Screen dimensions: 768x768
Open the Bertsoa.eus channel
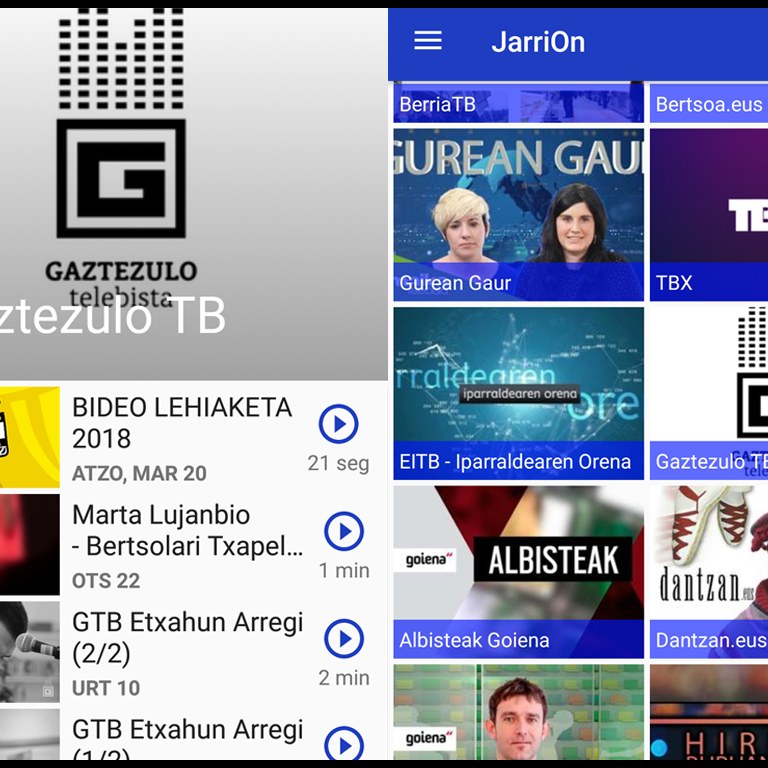click(x=708, y=103)
